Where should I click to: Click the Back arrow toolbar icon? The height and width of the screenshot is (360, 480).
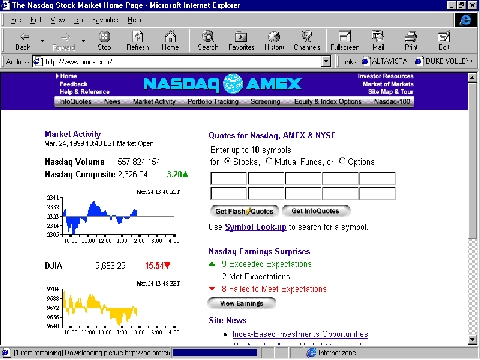pos(24,37)
